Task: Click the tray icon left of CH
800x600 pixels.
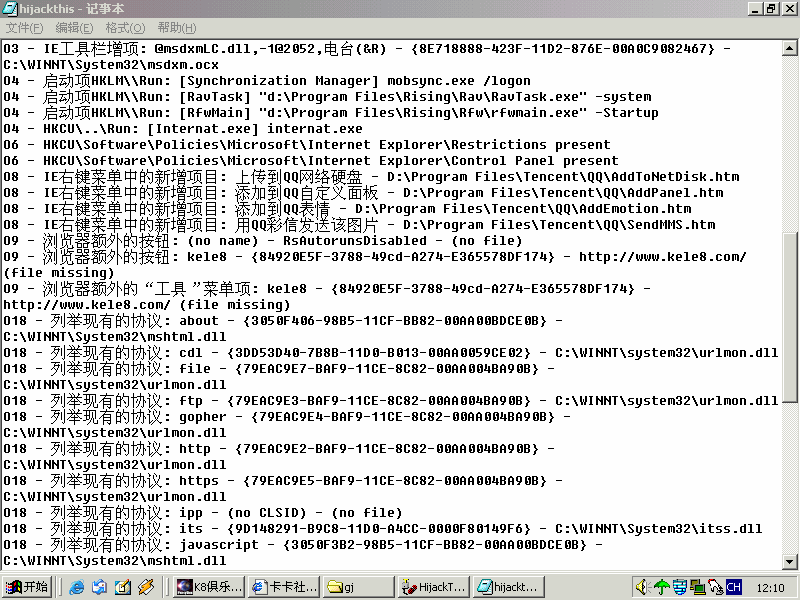Action: tap(715, 587)
